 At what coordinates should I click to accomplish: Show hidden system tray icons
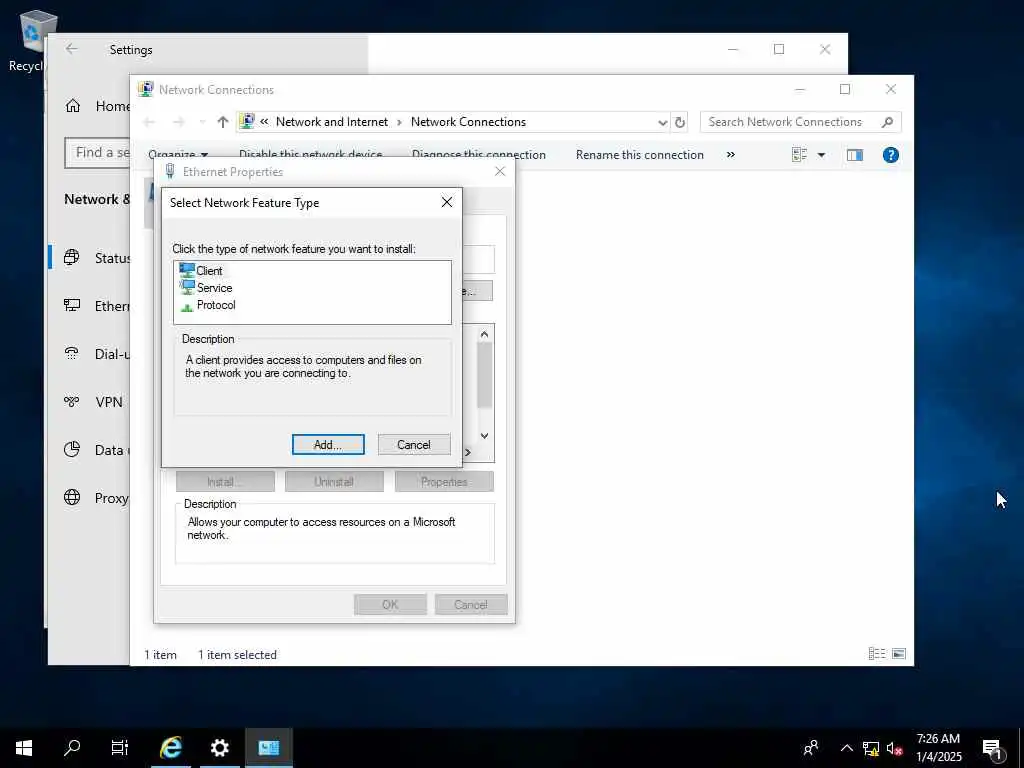pyautogui.click(x=846, y=748)
